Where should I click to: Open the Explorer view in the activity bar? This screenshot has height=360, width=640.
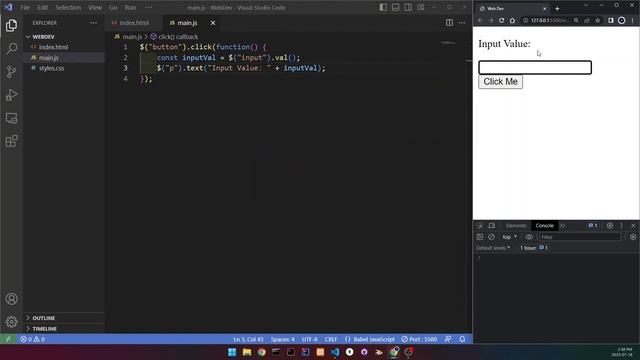tap(11, 25)
